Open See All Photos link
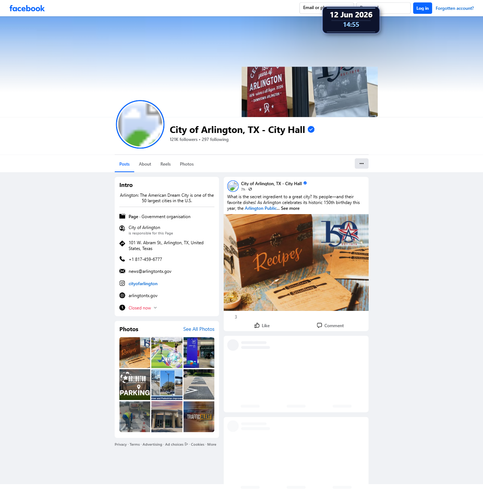The height and width of the screenshot is (500, 483). [199, 329]
